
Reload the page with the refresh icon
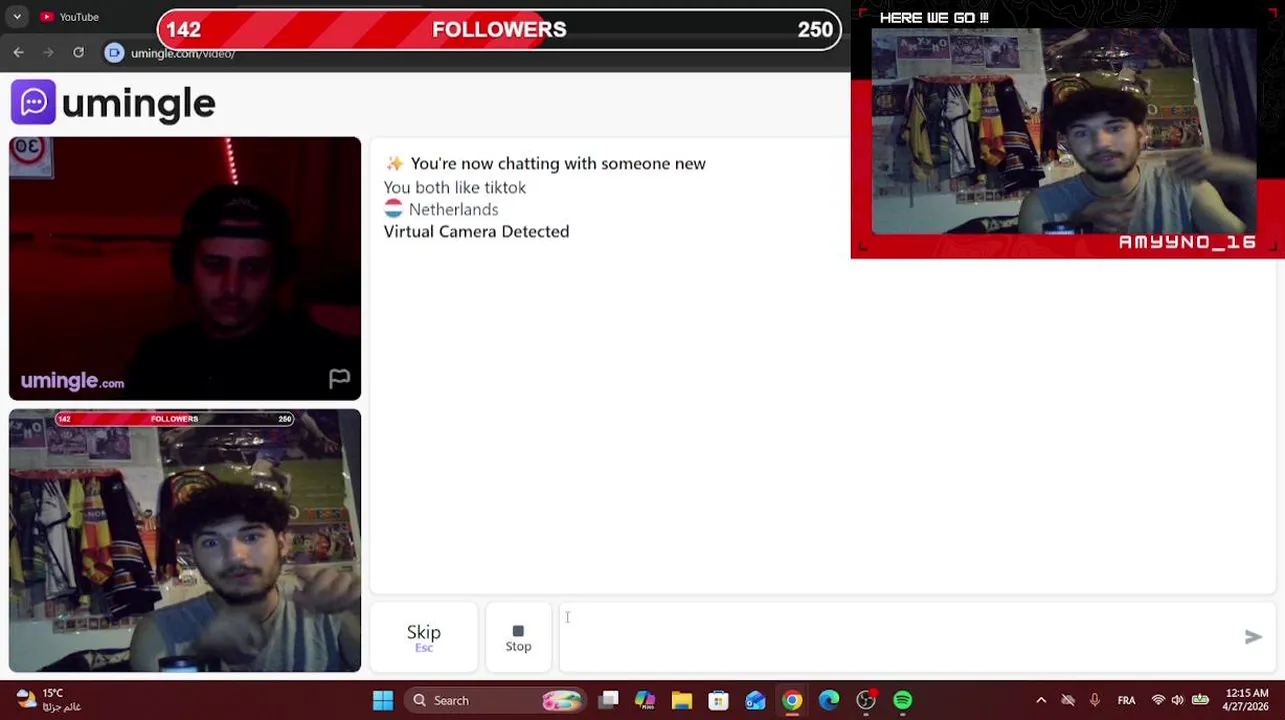click(x=78, y=52)
